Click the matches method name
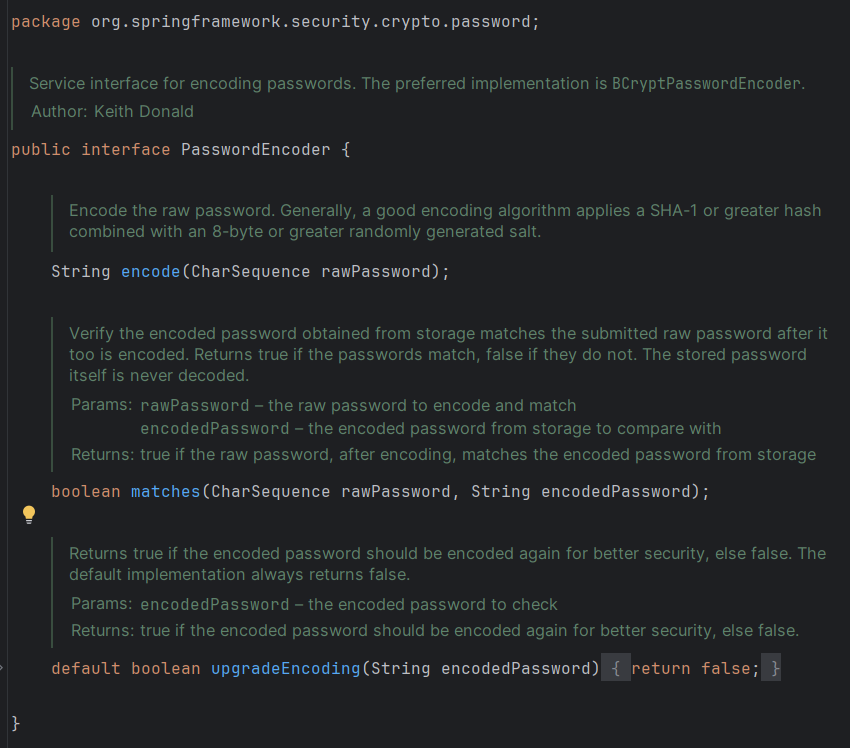This screenshot has width=850, height=748. point(165,492)
